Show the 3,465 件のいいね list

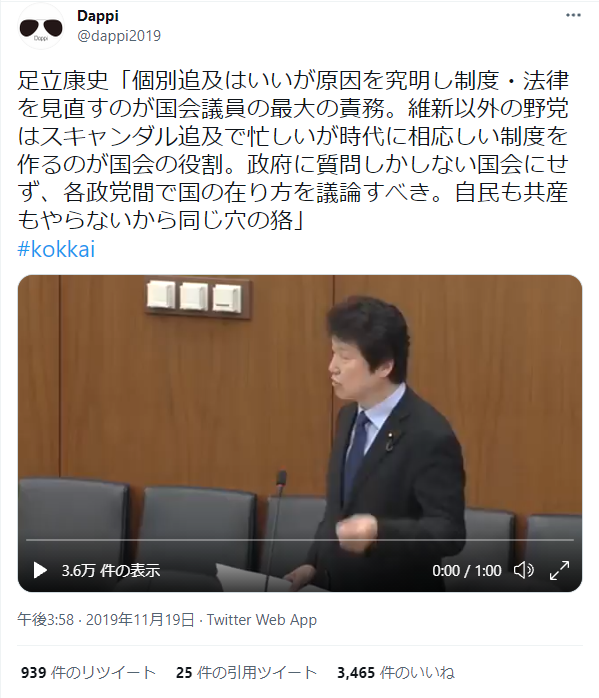pyautogui.click(x=396, y=672)
